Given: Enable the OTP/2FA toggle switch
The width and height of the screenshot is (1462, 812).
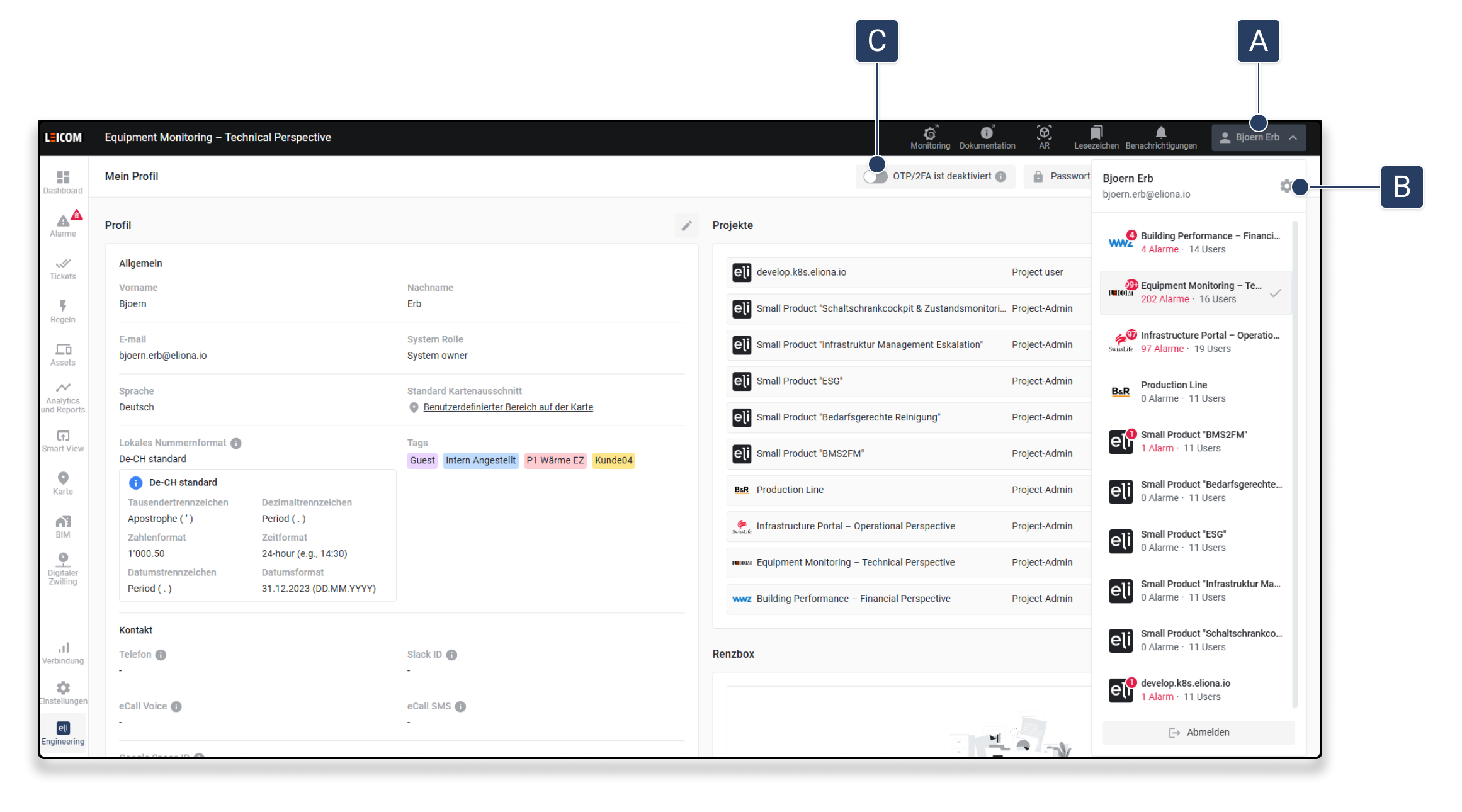Looking at the screenshot, I should coord(875,177).
